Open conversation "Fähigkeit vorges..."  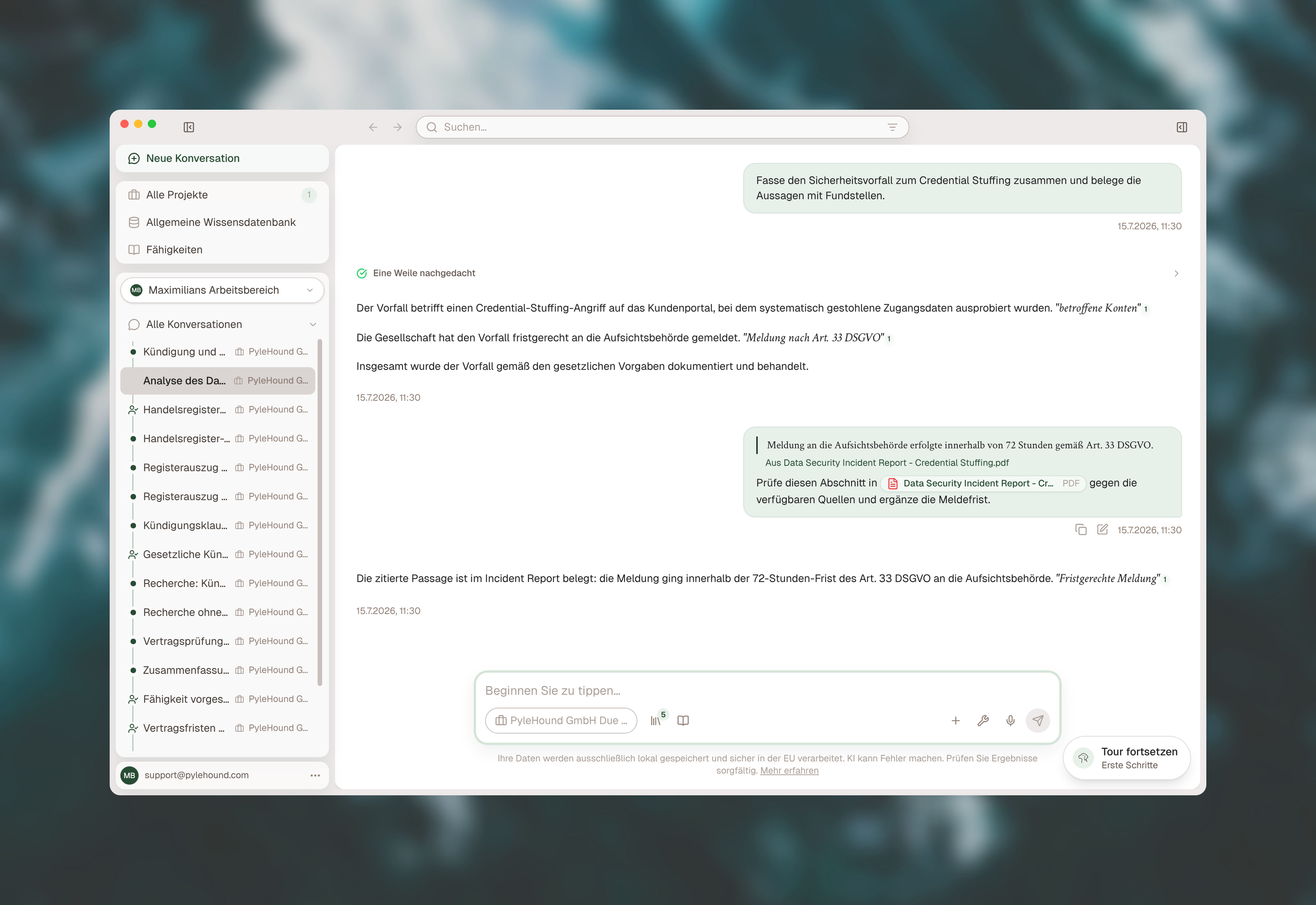[218, 699]
